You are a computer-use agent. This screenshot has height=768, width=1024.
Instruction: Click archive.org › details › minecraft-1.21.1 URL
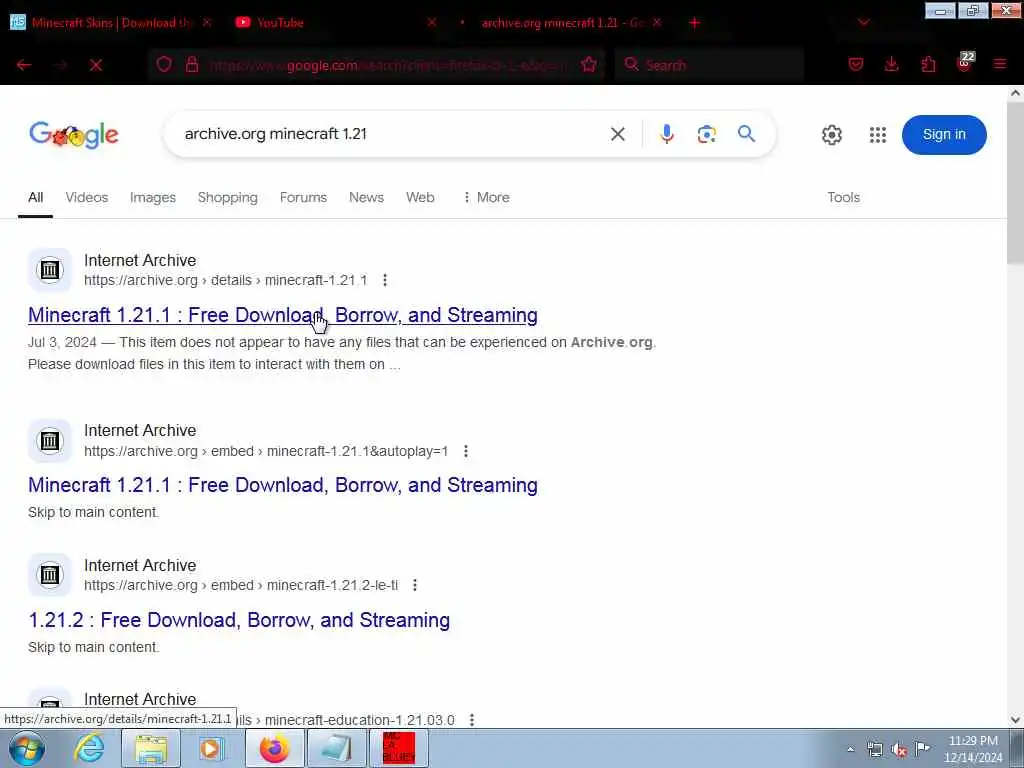point(226,280)
